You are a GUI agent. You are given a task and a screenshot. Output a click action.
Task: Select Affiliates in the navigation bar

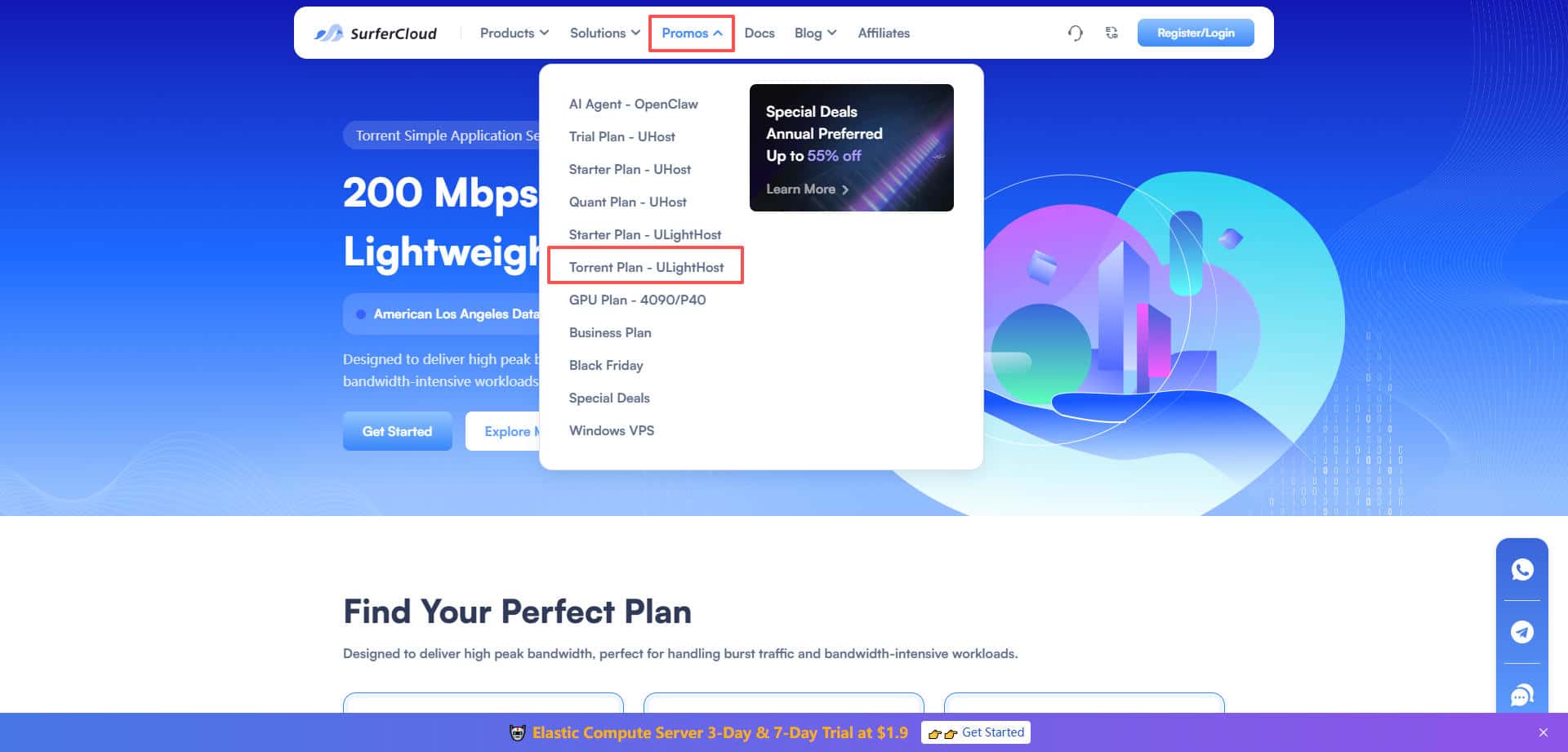(884, 33)
